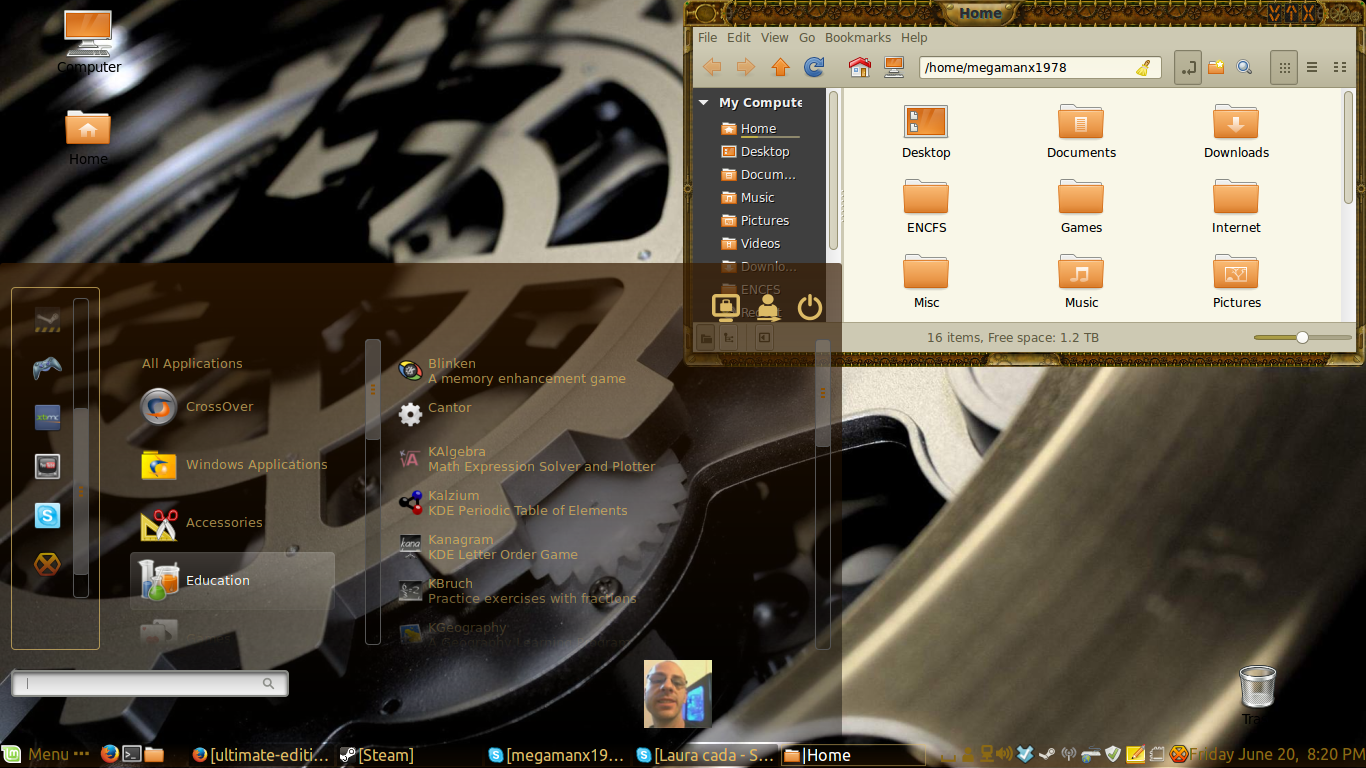Select the Education category
1366x768 pixels.
pyautogui.click(x=232, y=581)
